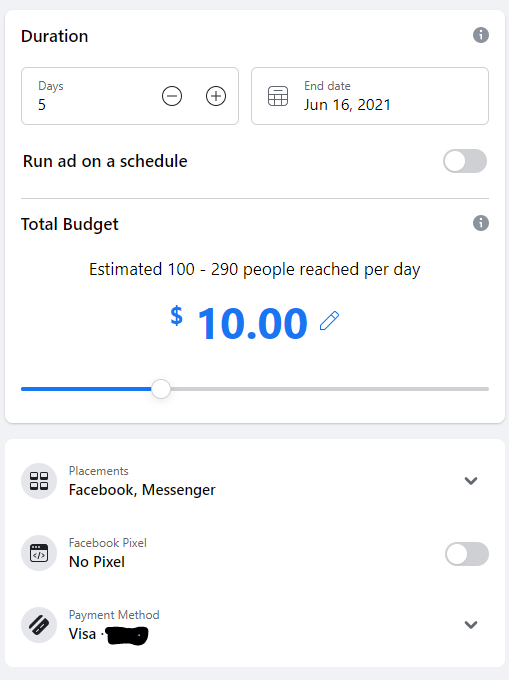Click the Payment Method card icon
The image size is (509, 680).
(39, 625)
